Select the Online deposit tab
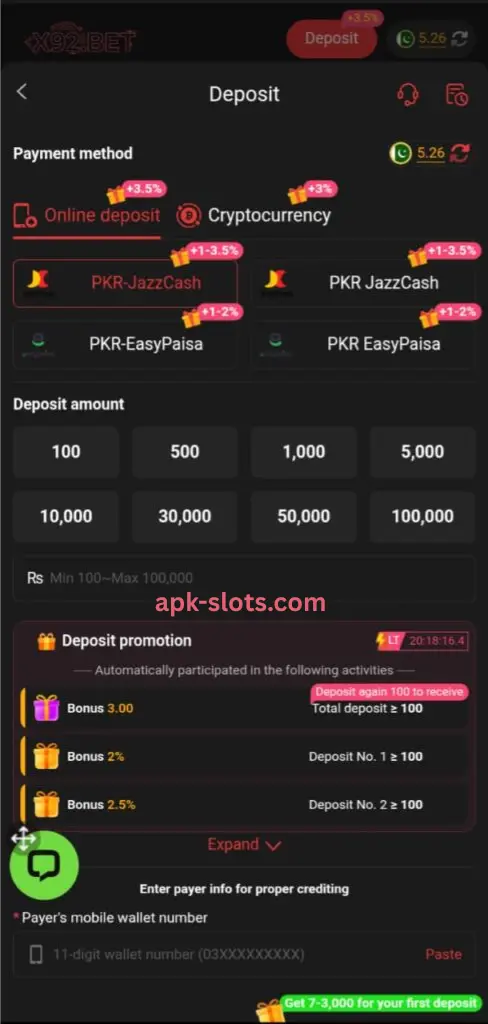 click(x=87, y=216)
